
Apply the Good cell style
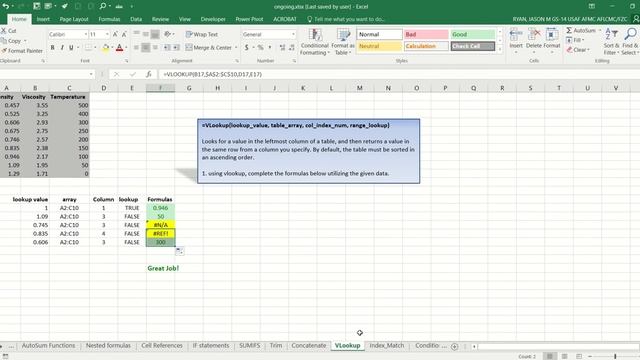click(x=473, y=34)
